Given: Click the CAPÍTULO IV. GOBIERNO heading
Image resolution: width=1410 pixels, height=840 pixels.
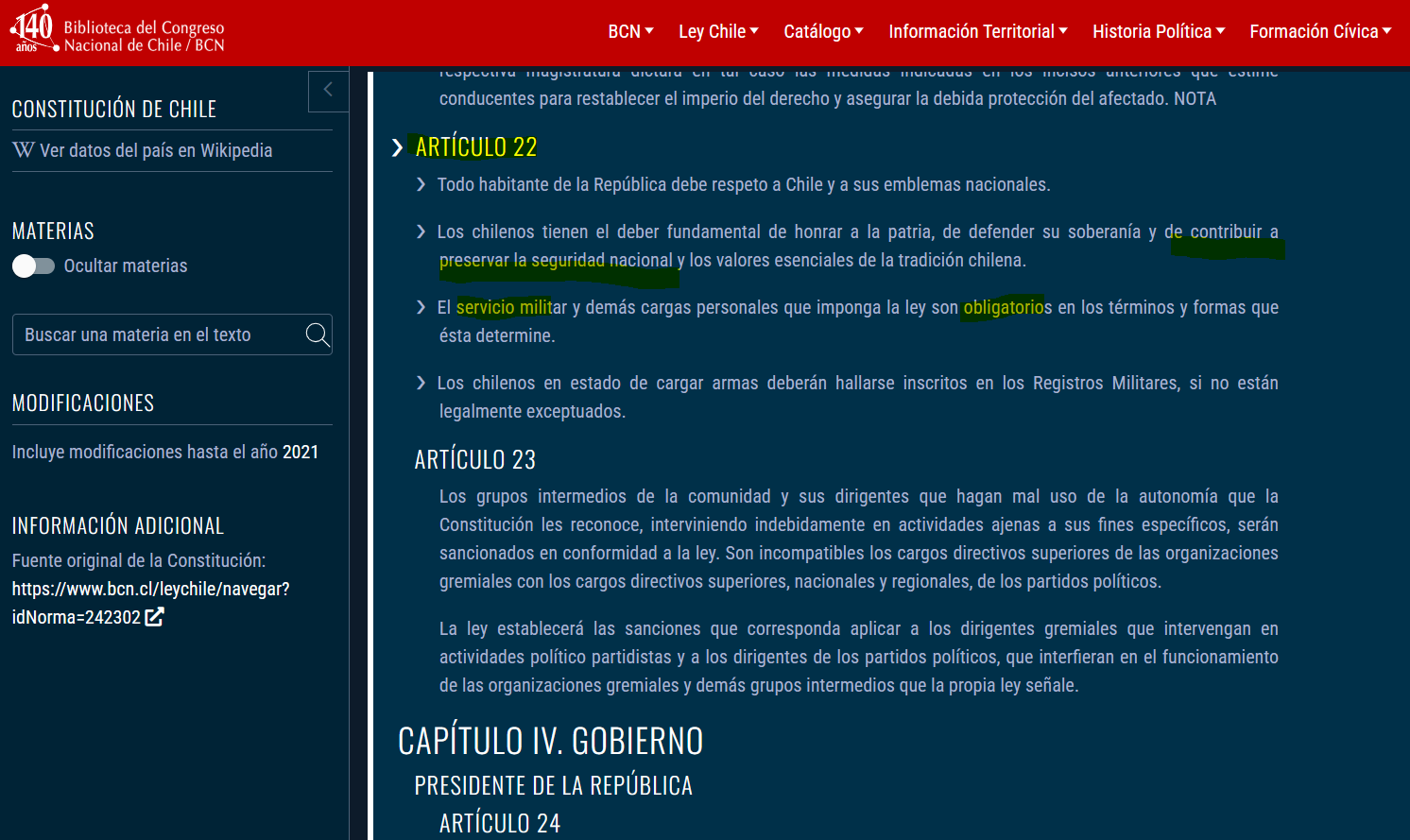Looking at the screenshot, I should pos(551,741).
